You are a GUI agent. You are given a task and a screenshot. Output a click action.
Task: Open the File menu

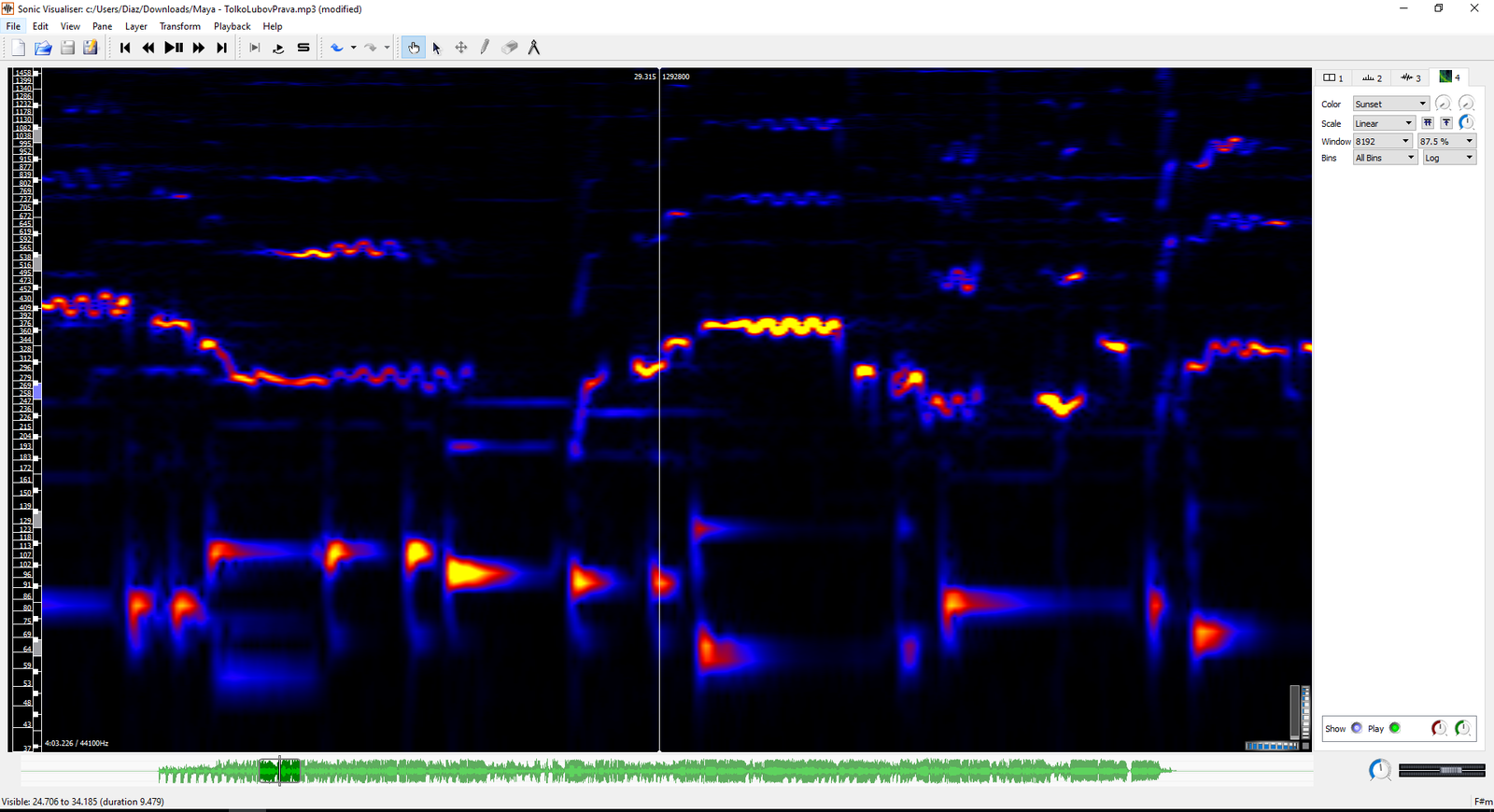click(x=13, y=26)
